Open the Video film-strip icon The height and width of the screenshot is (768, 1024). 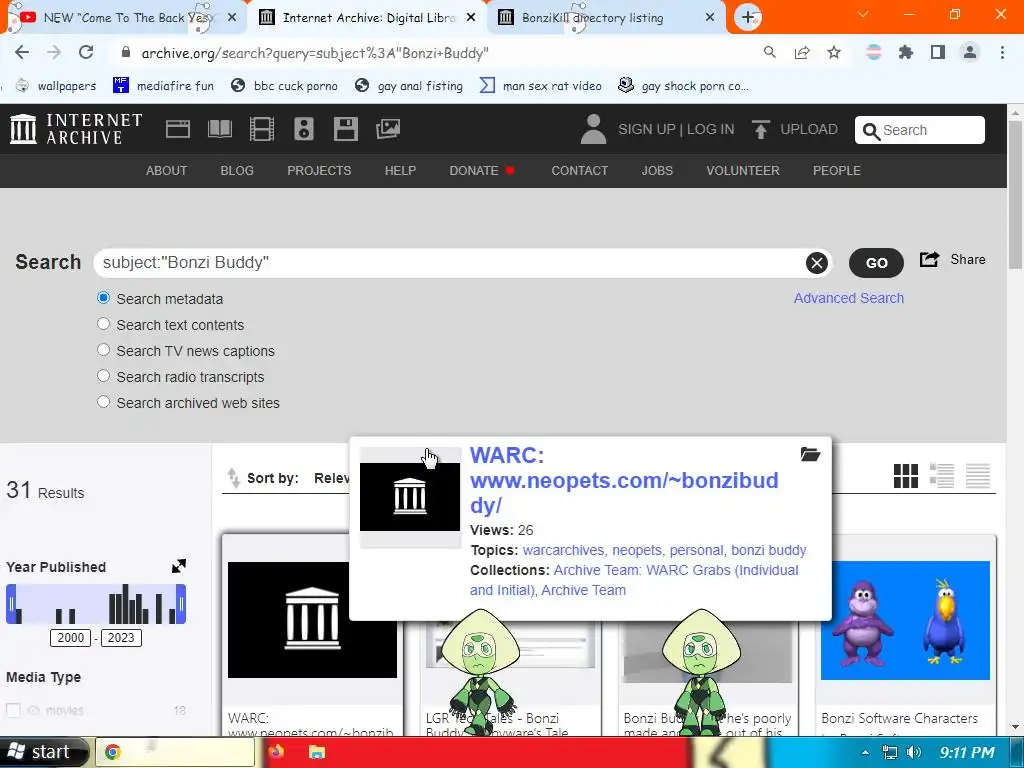[x=261, y=129]
